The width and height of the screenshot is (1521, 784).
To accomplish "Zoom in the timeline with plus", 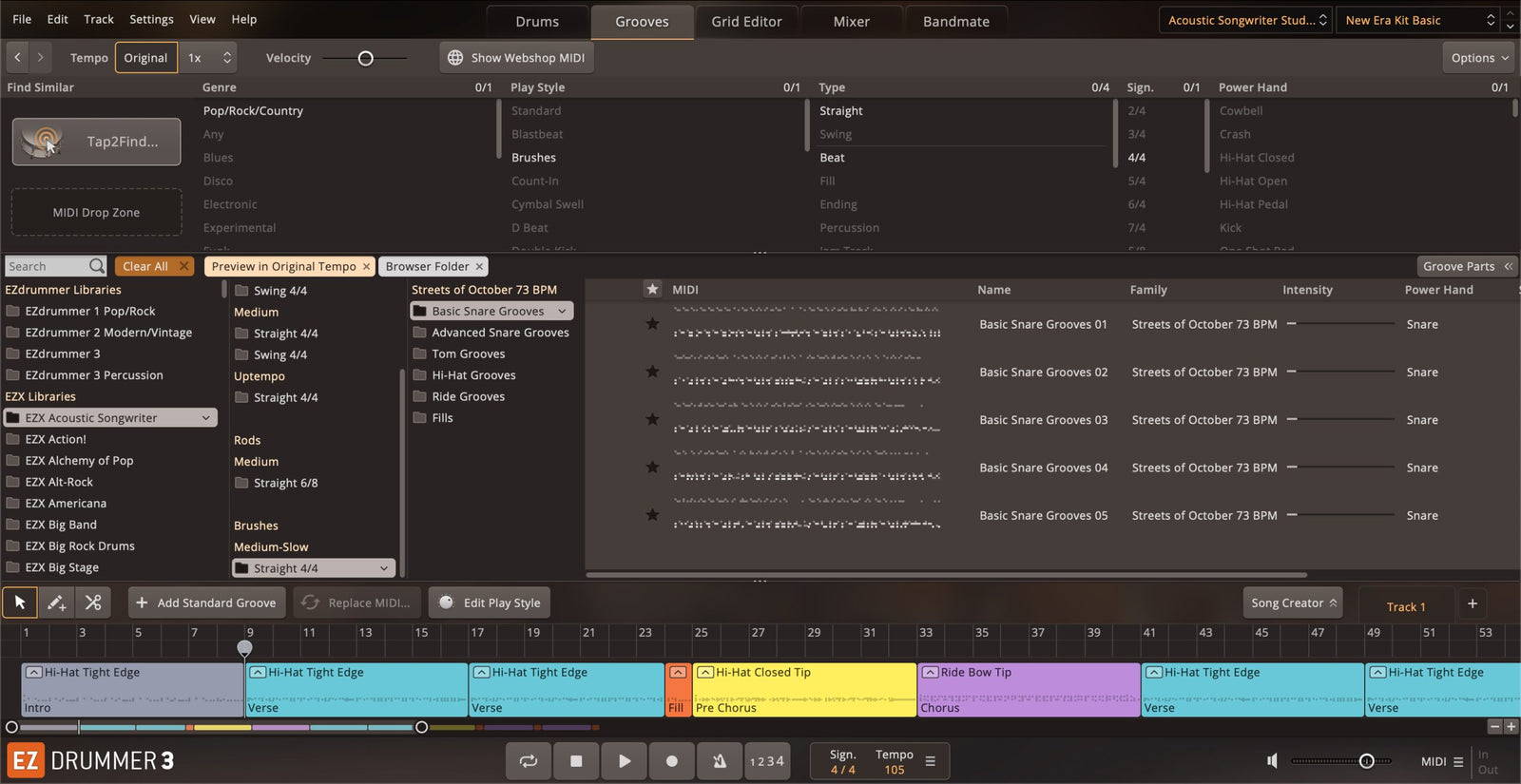I will pos(1511,727).
